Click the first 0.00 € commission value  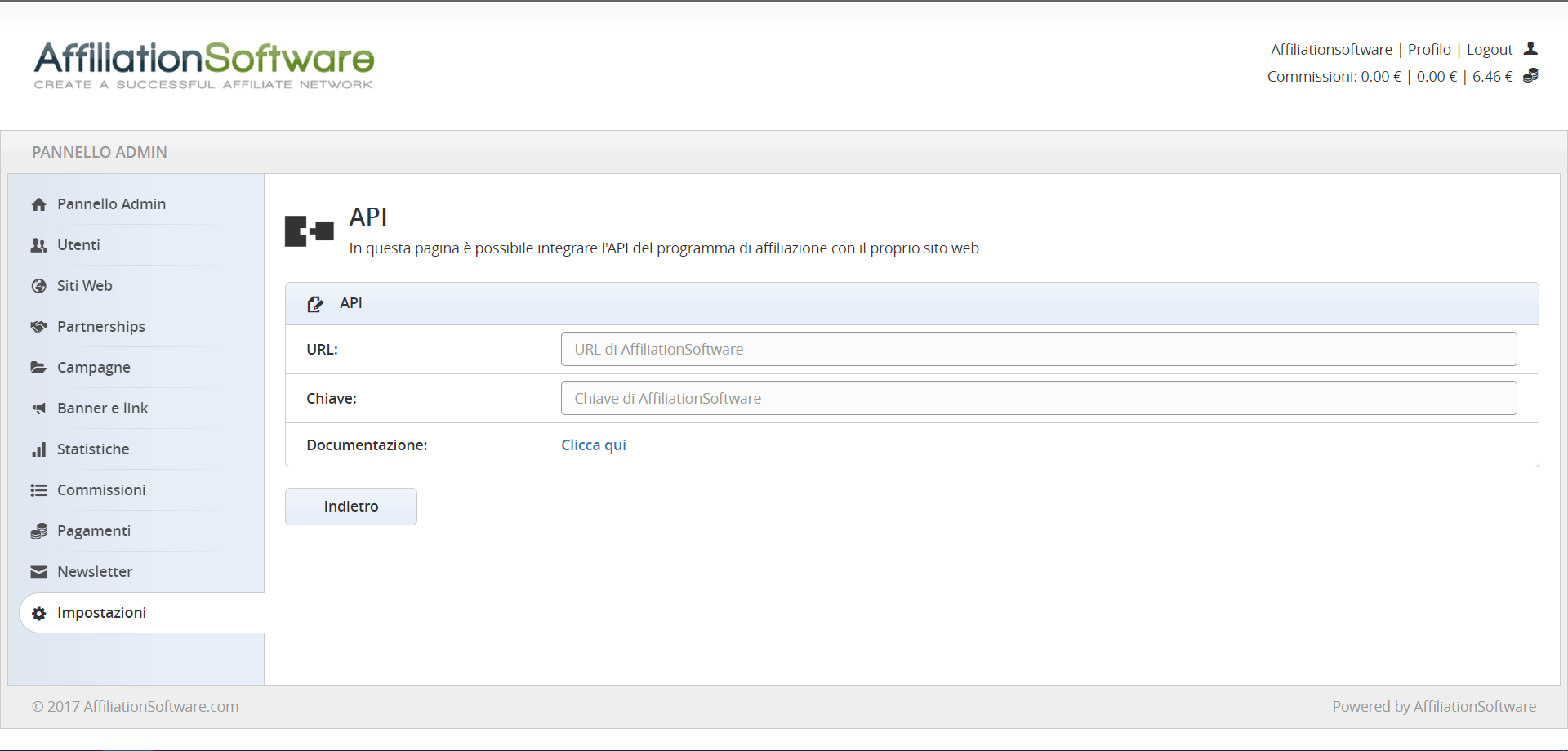(x=1380, y=77)
